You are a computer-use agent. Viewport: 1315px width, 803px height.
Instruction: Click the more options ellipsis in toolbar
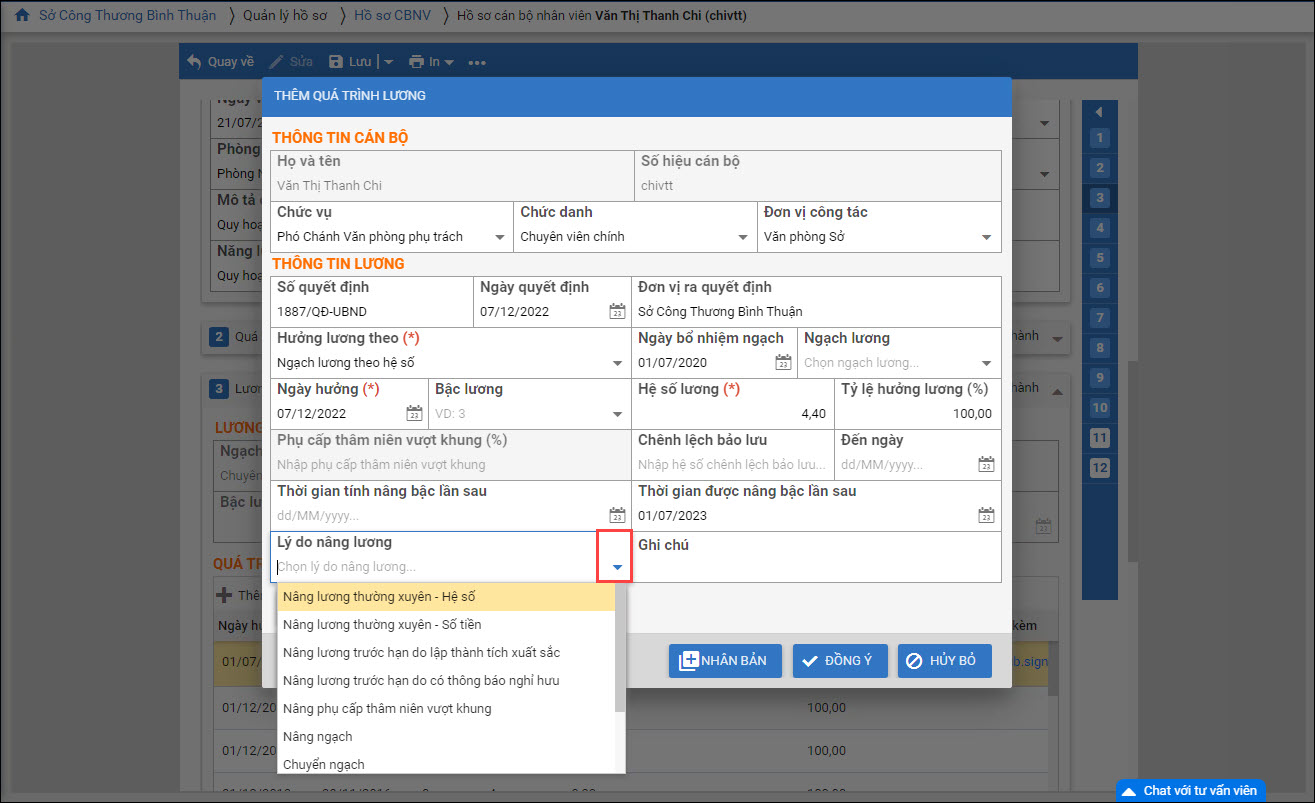tap(476, 62)
